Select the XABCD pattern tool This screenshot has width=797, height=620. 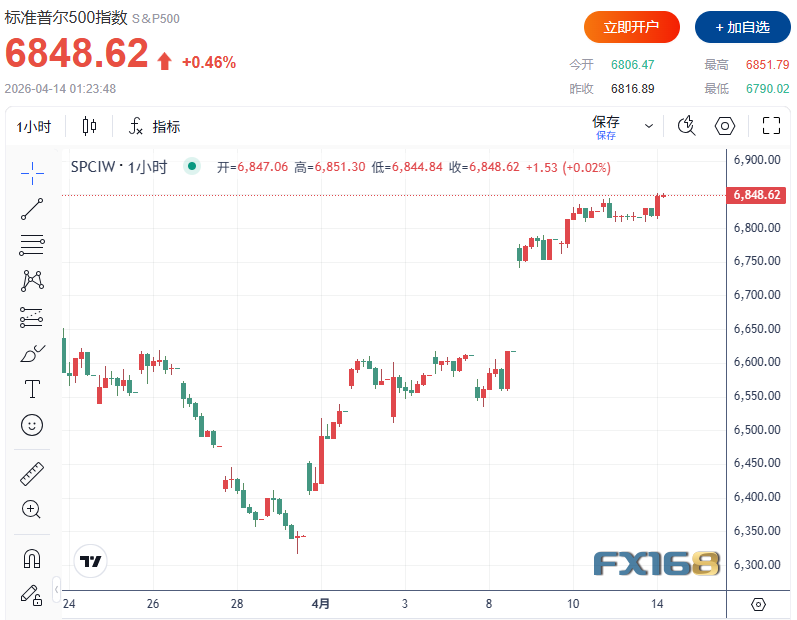point(32,281)
